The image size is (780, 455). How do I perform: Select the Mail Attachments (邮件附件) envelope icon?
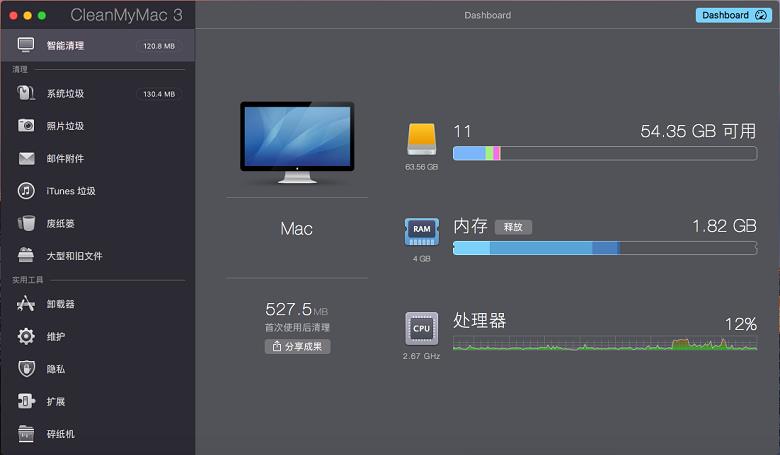point(26,158)
